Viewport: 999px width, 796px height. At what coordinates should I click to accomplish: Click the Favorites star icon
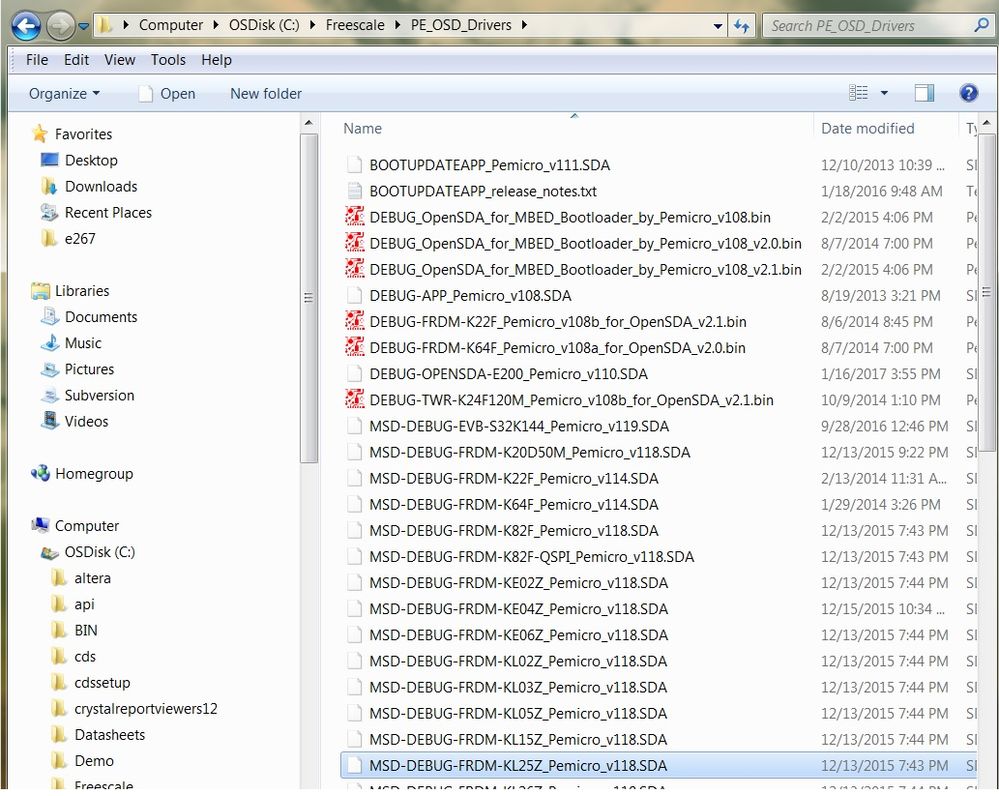[40, 134]
